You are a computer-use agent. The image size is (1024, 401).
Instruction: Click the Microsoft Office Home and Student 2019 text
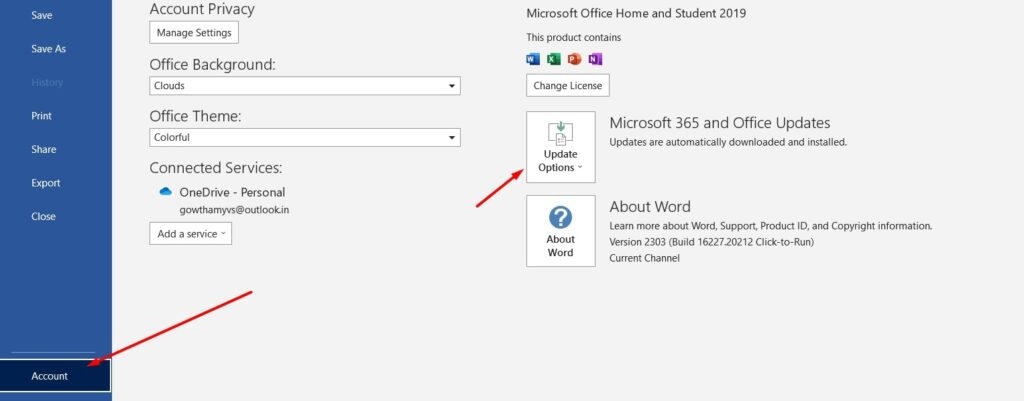pyautogui.click(x=636, y=13)
